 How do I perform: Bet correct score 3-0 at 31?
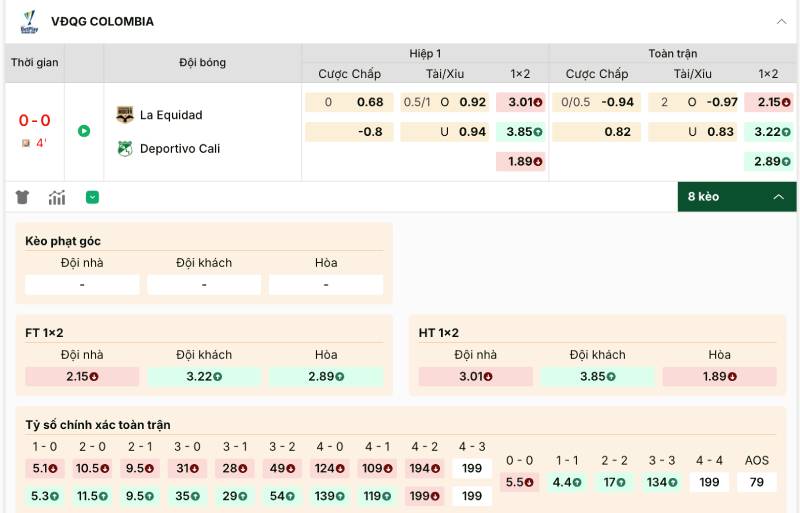click(x=187, y=469)
